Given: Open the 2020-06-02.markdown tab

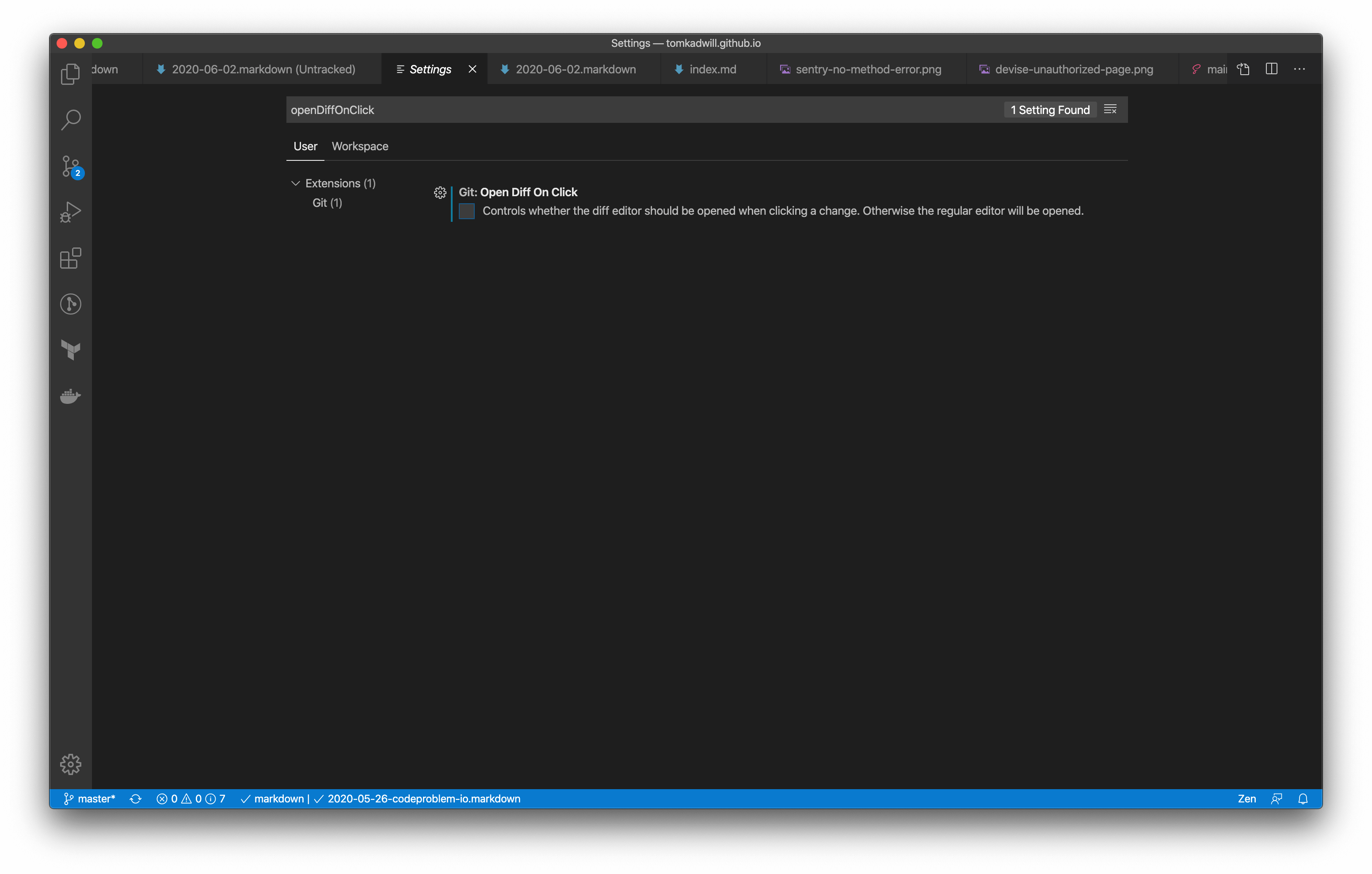Looking at the screenshot, I should click(x=574, y=69).
